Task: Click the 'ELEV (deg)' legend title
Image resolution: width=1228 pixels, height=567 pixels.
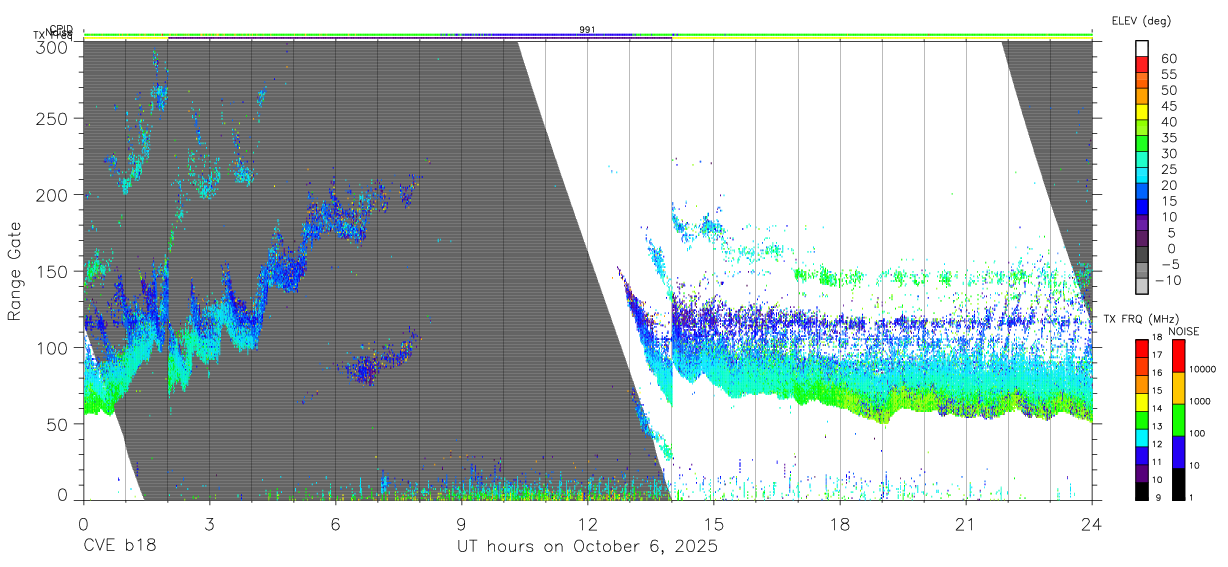Action: click(x=1141, y=21)
